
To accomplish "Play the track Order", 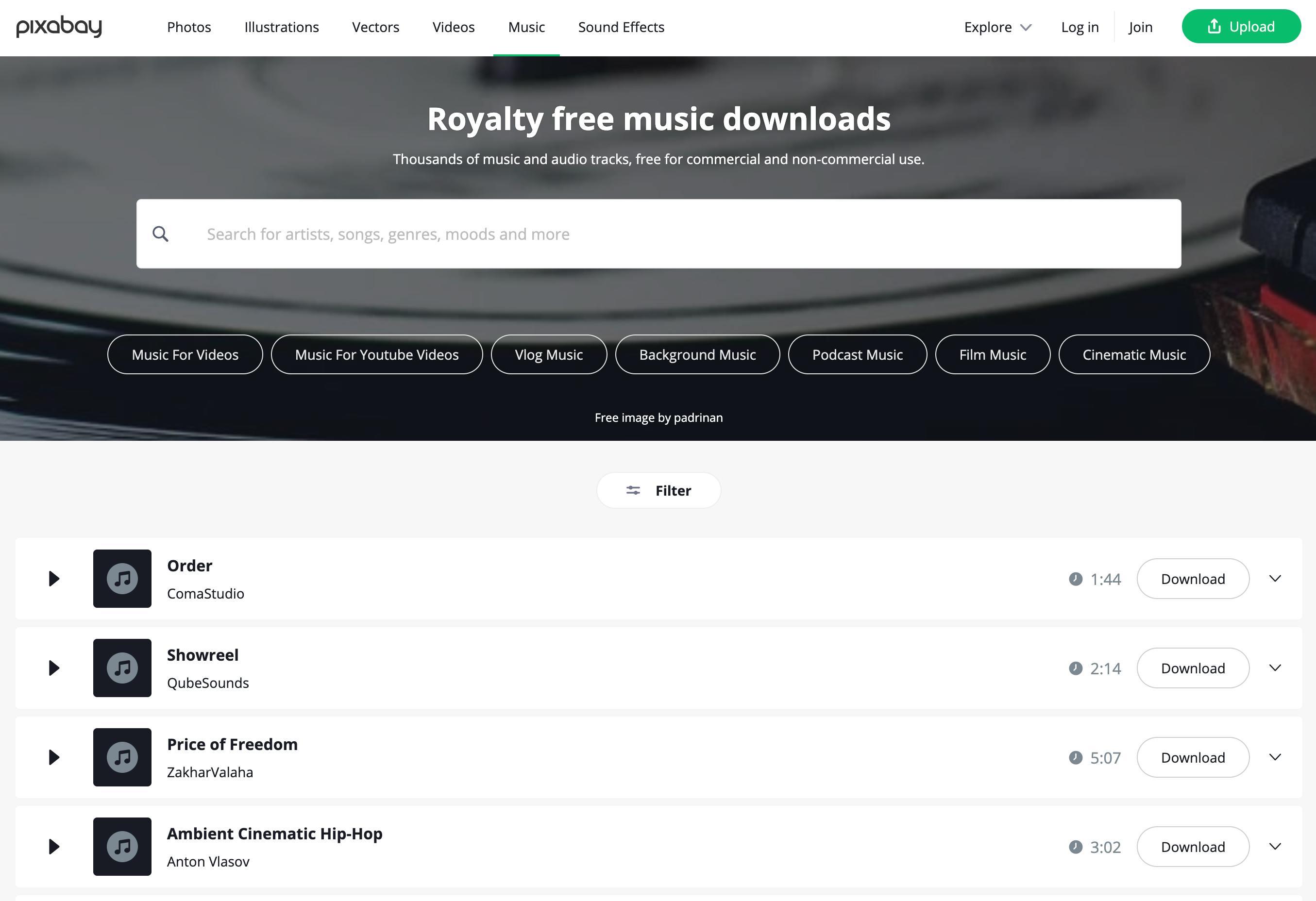I will pos(54,578).
